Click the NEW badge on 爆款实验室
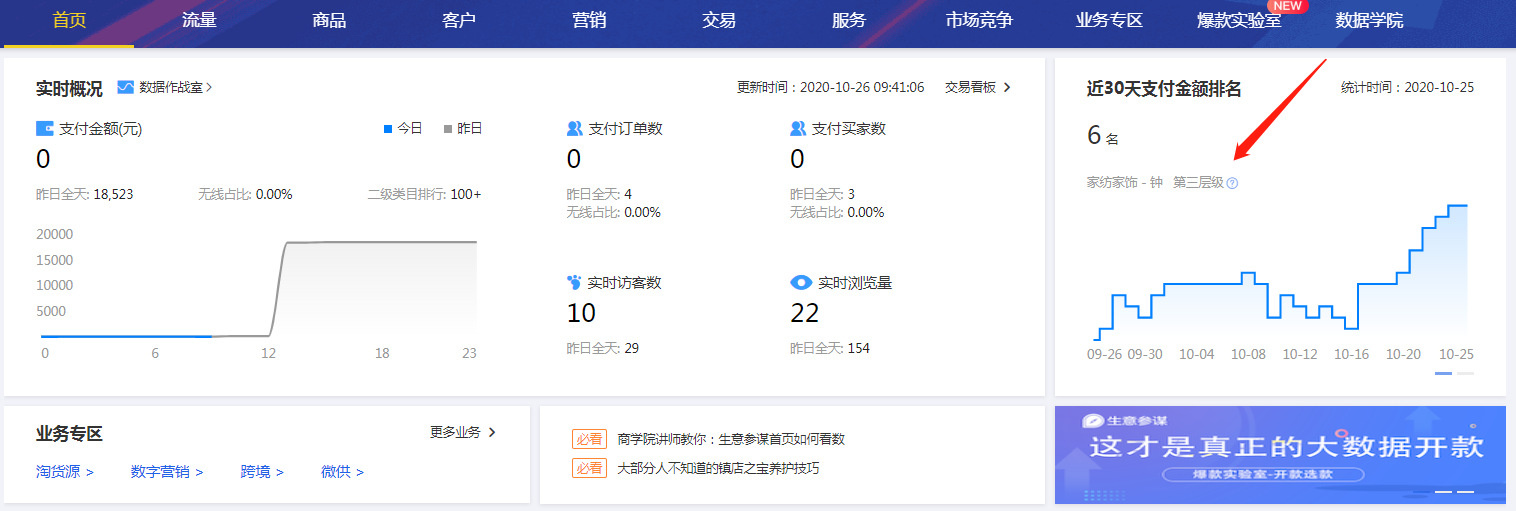 click(x=1286, y=6)
